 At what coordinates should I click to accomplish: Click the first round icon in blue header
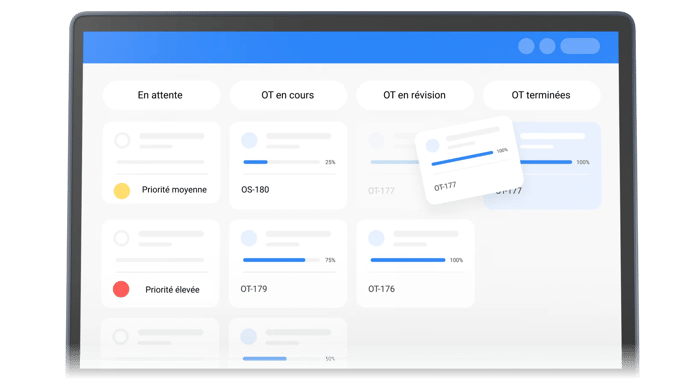click(526, 46)
